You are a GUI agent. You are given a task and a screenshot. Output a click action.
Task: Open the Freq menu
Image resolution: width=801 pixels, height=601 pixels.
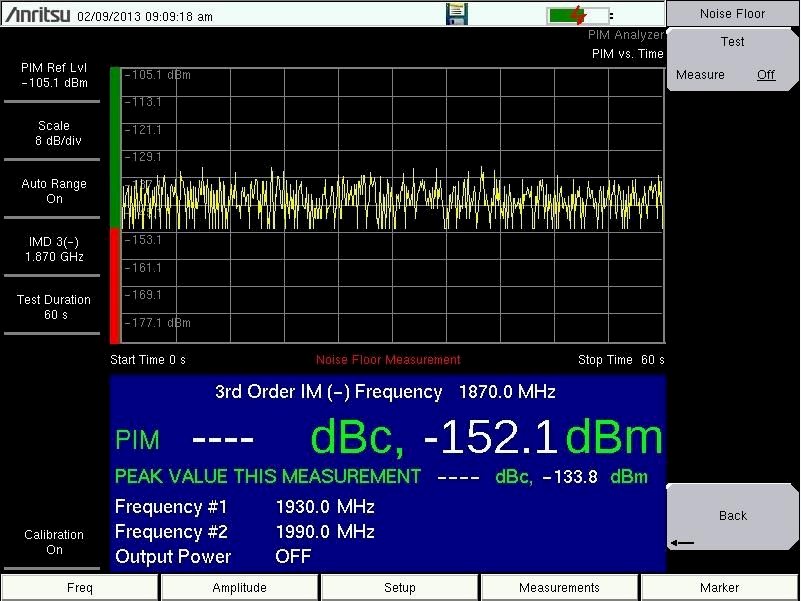[x=80, y=588]
